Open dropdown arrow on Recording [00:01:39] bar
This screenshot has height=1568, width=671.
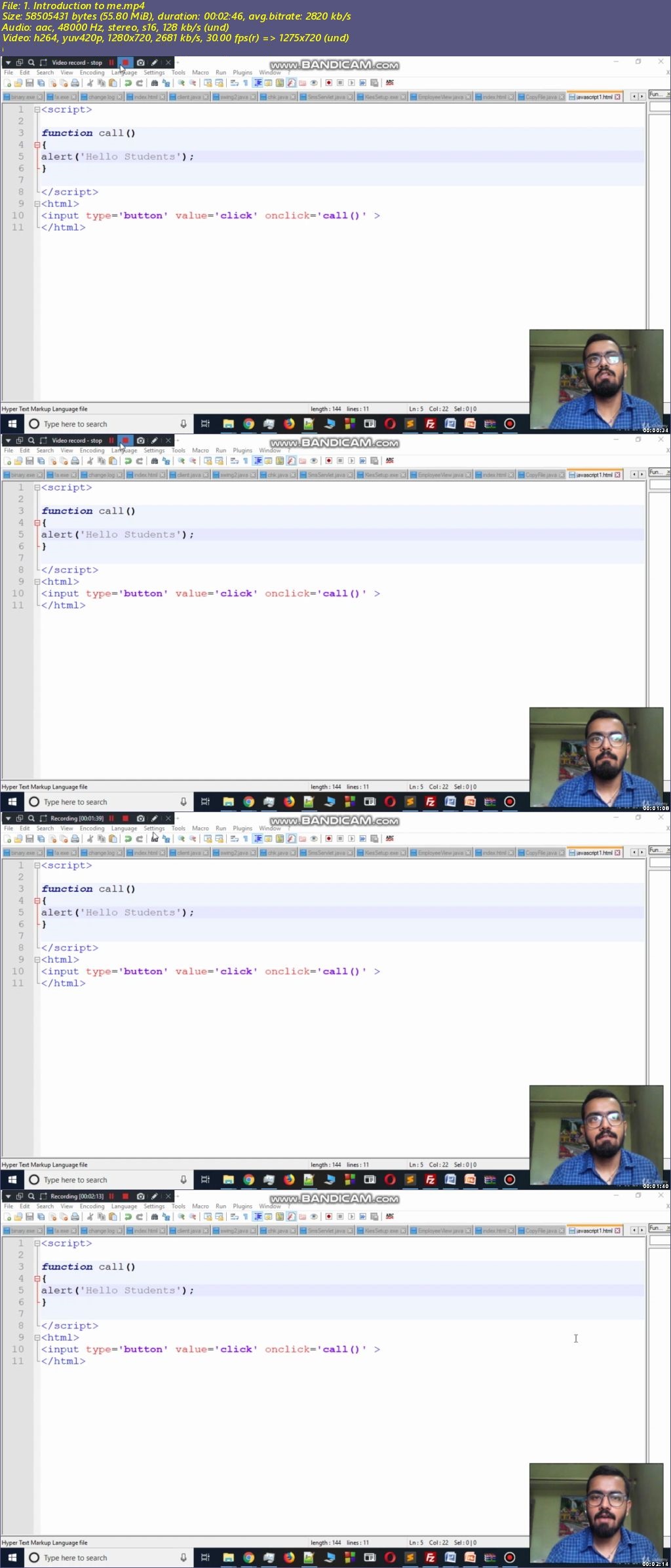[x=9, y=818]
